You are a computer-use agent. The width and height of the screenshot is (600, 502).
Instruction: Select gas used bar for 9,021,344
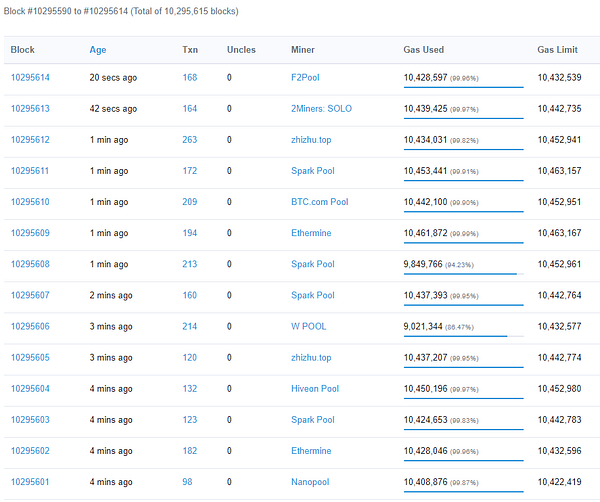click(x=463, y=336)
